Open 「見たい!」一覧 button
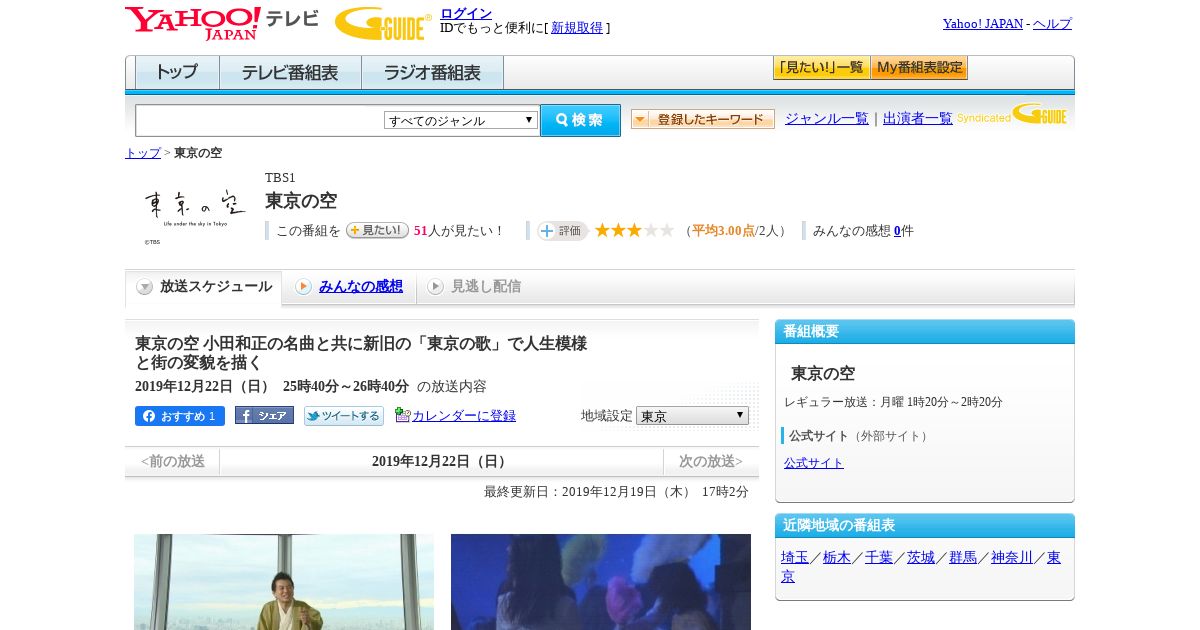Image resolution: width=1200 pixels, height=630 pixels. point(821,68)
